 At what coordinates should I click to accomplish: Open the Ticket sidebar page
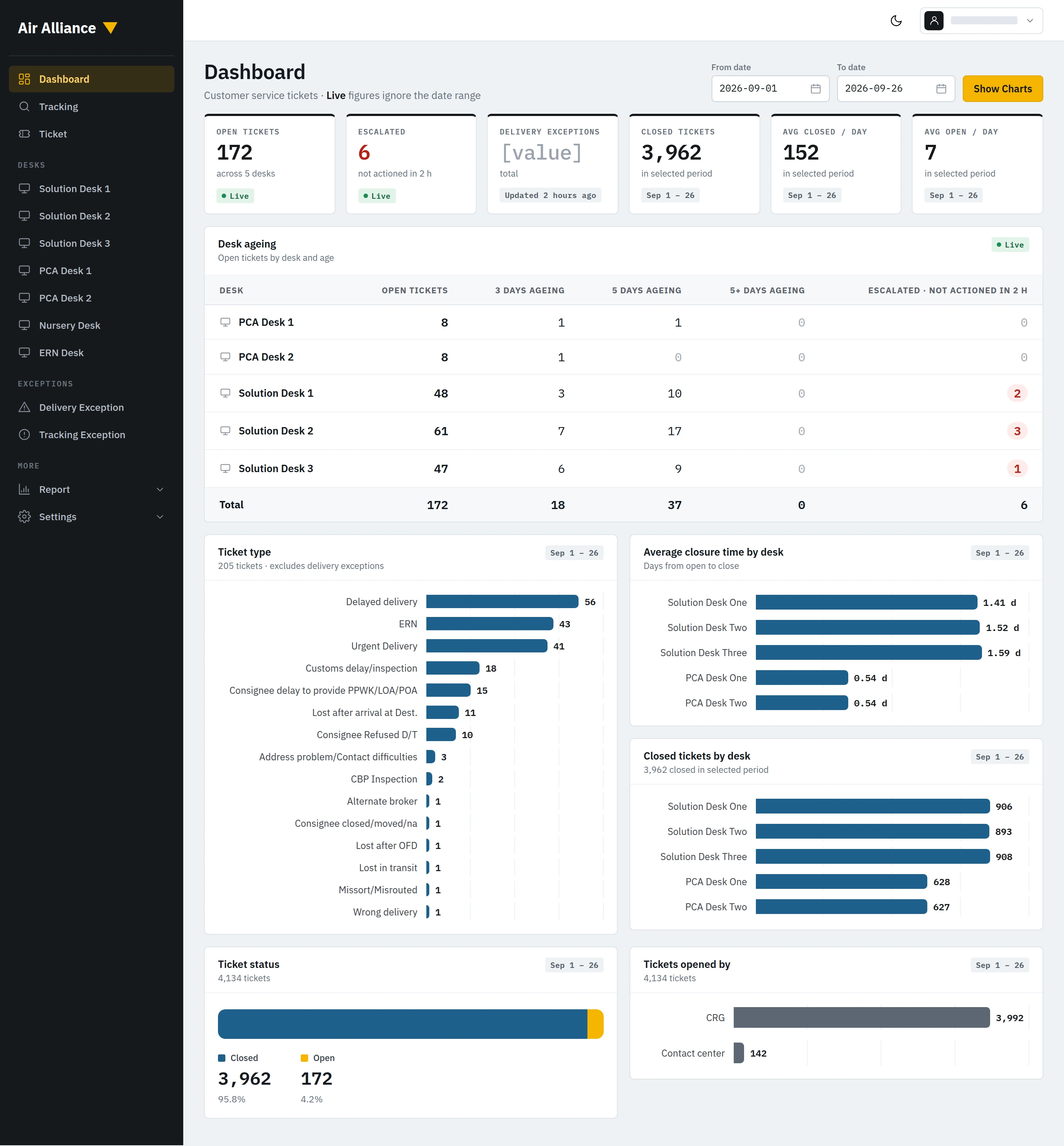tap(92, 134)
